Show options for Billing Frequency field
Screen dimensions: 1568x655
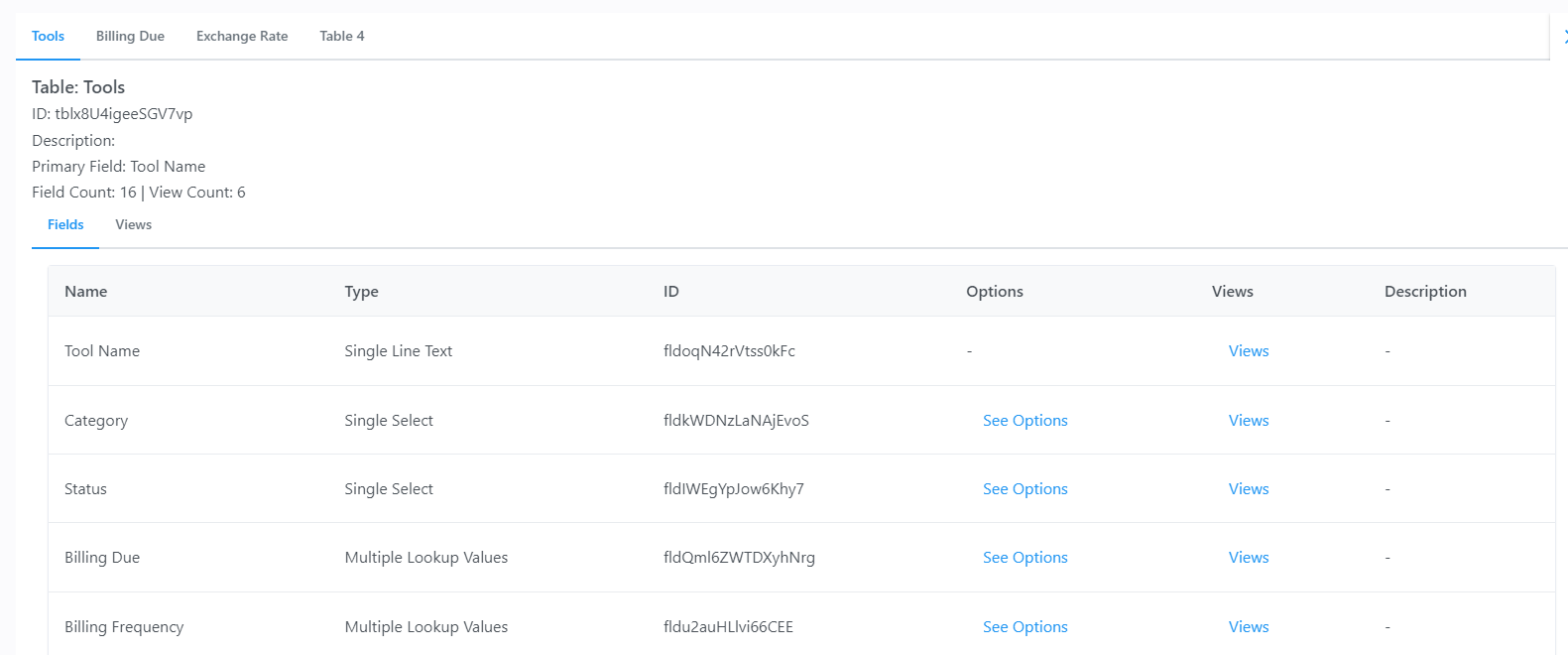tap(1025, 627)
